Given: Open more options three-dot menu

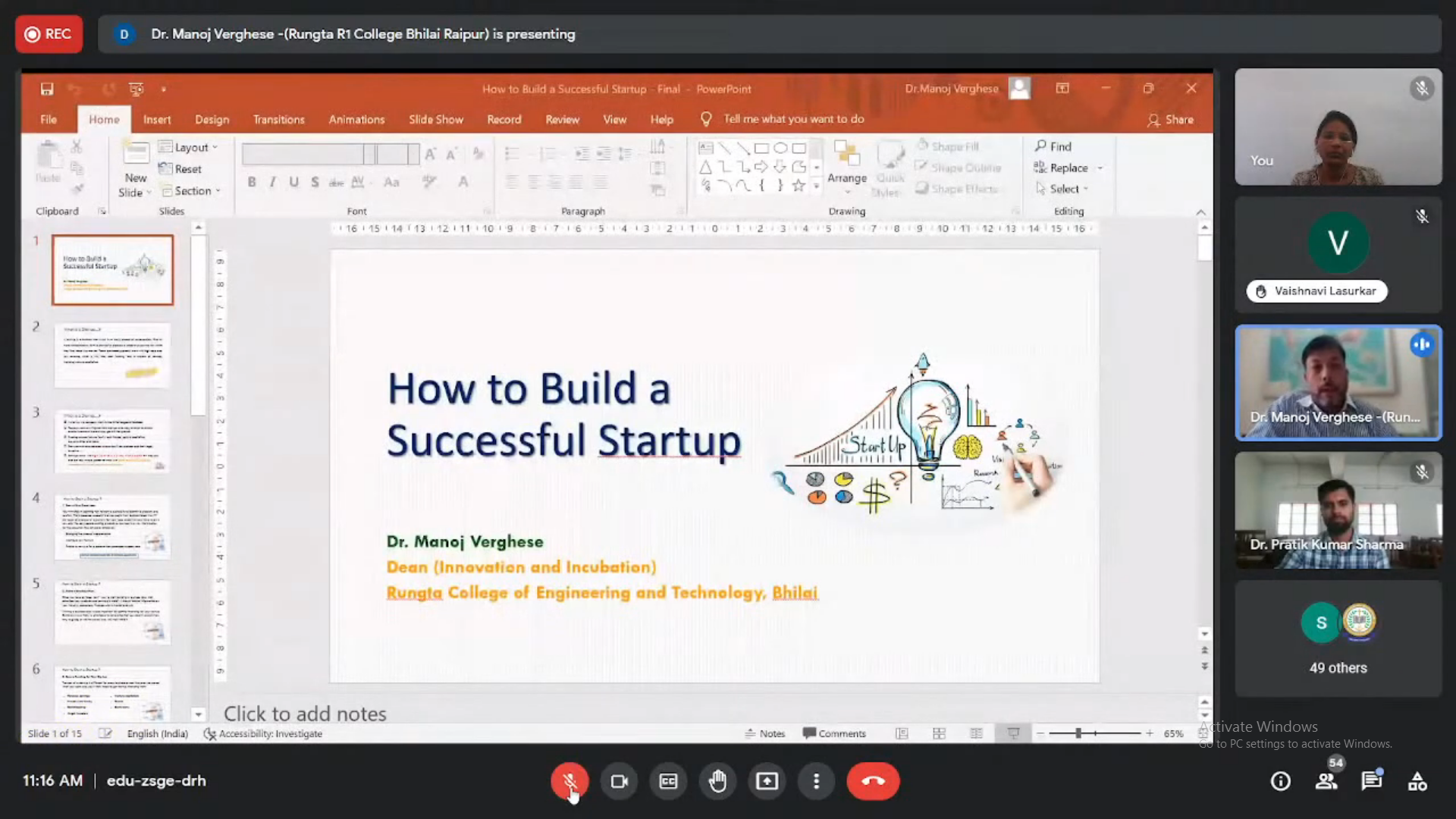Looking at the screenshot, I should coord(816,781).
